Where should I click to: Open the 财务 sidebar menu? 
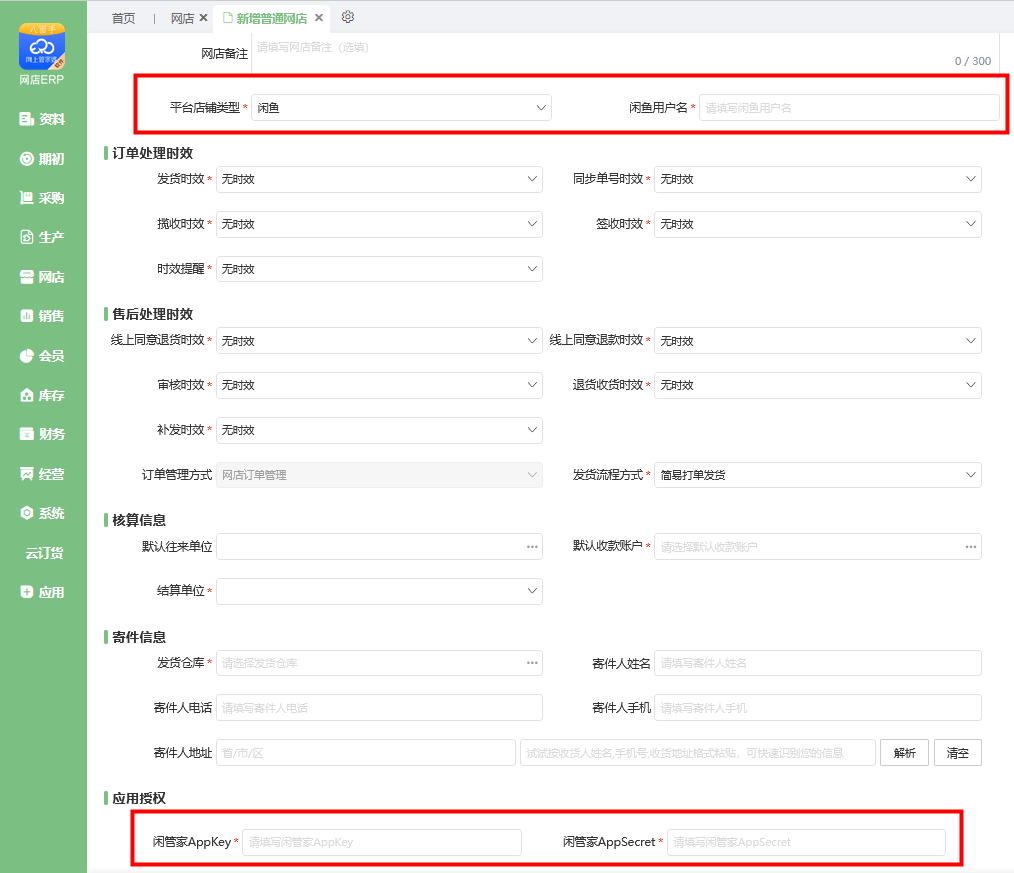pyautogui.click(x=43, y=434)
